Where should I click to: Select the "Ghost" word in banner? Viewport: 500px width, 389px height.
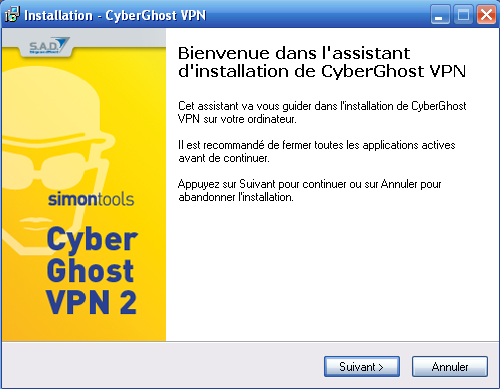(x=90, y=270)
